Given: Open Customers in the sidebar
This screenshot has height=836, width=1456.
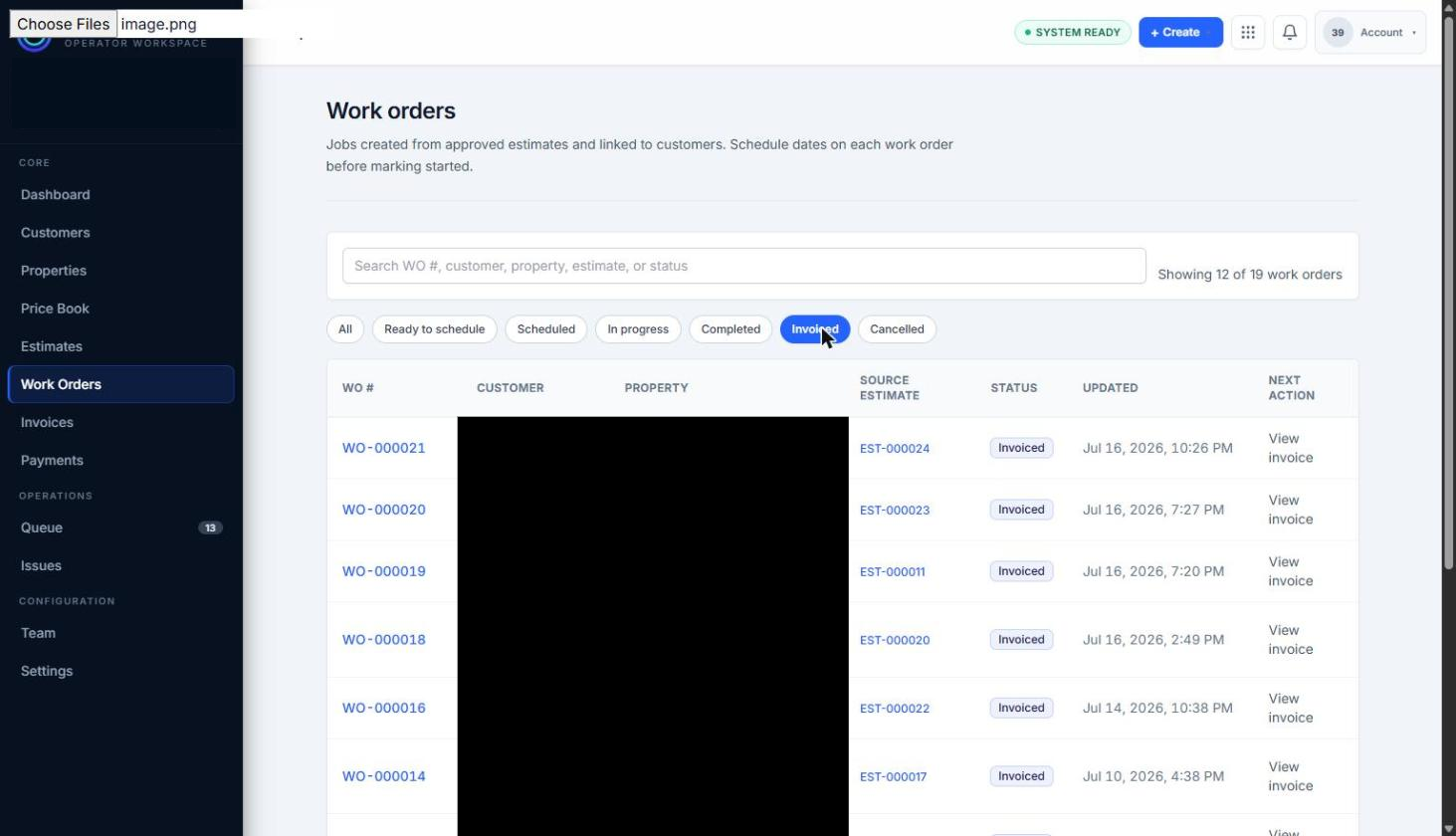Looking at the screenshot, I should click(120, 233).
